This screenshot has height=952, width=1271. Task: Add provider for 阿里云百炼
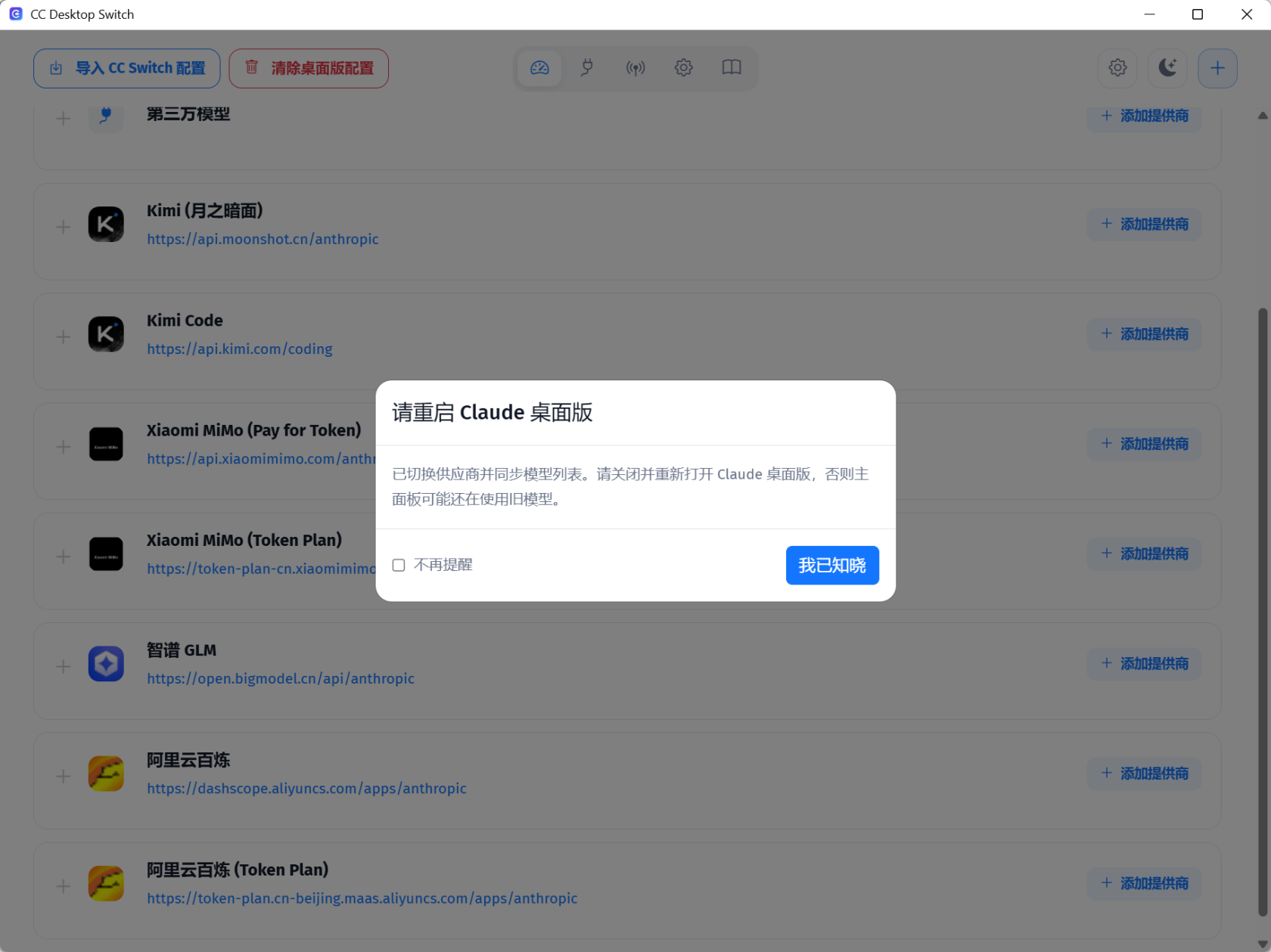point(1145,773)
